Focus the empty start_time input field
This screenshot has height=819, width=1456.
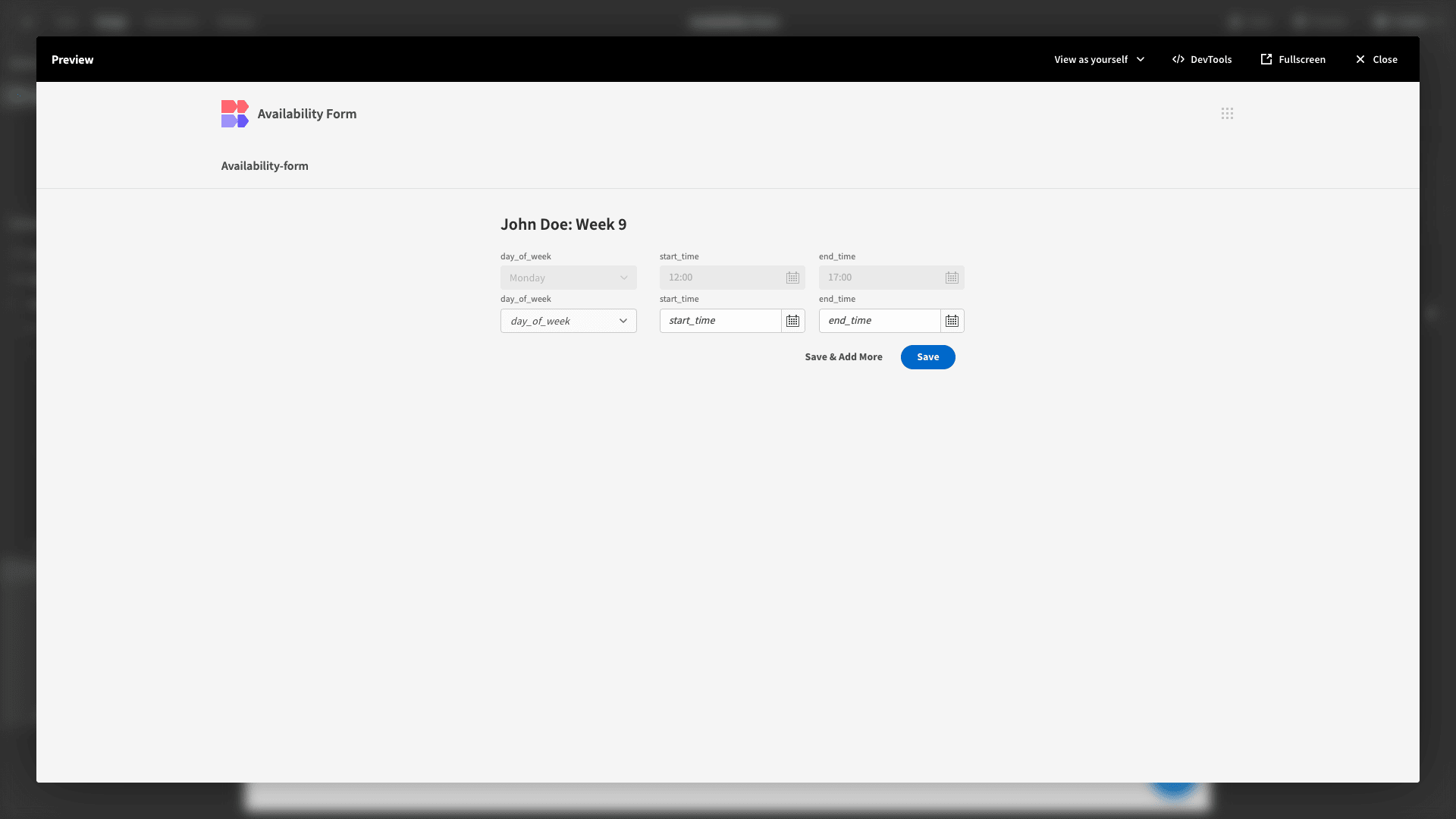(720, 321)
